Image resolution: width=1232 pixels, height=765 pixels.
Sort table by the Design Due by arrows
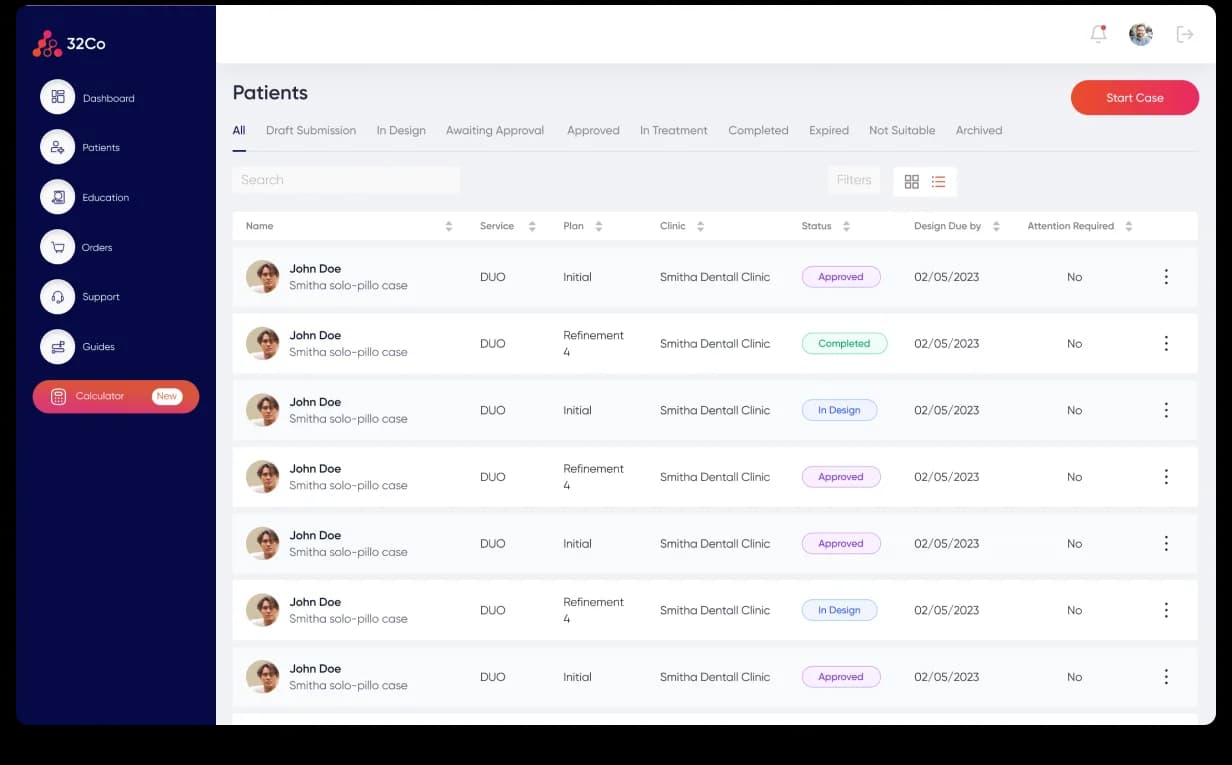point(996,226)
